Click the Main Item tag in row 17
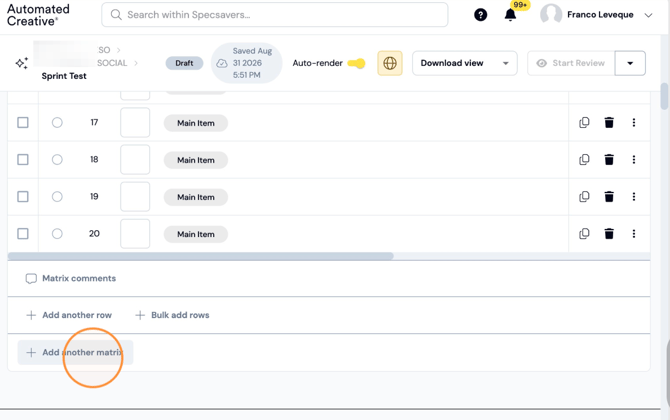 196,123
